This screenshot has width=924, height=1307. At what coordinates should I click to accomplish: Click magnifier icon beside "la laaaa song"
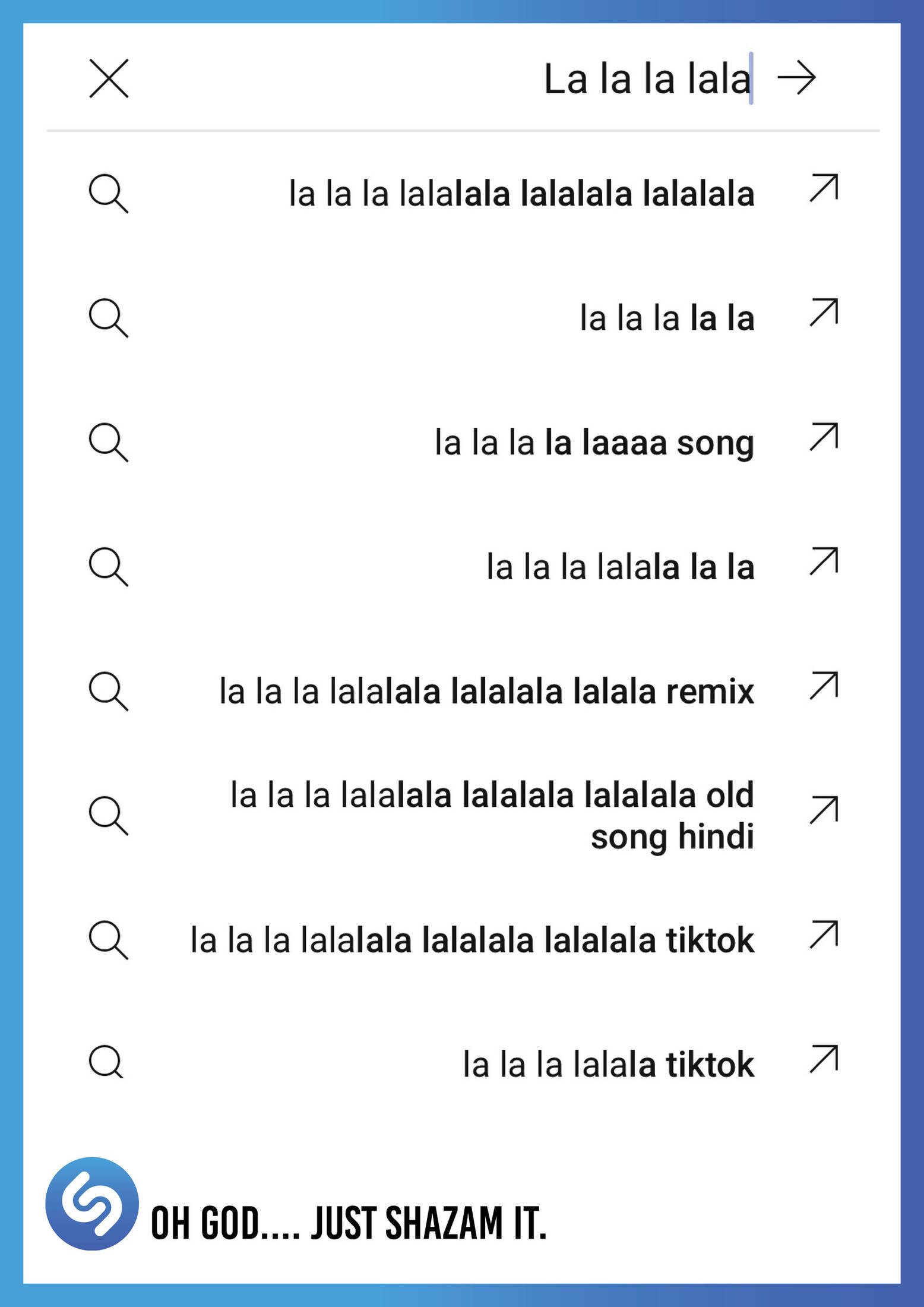[x=108, y=443]
